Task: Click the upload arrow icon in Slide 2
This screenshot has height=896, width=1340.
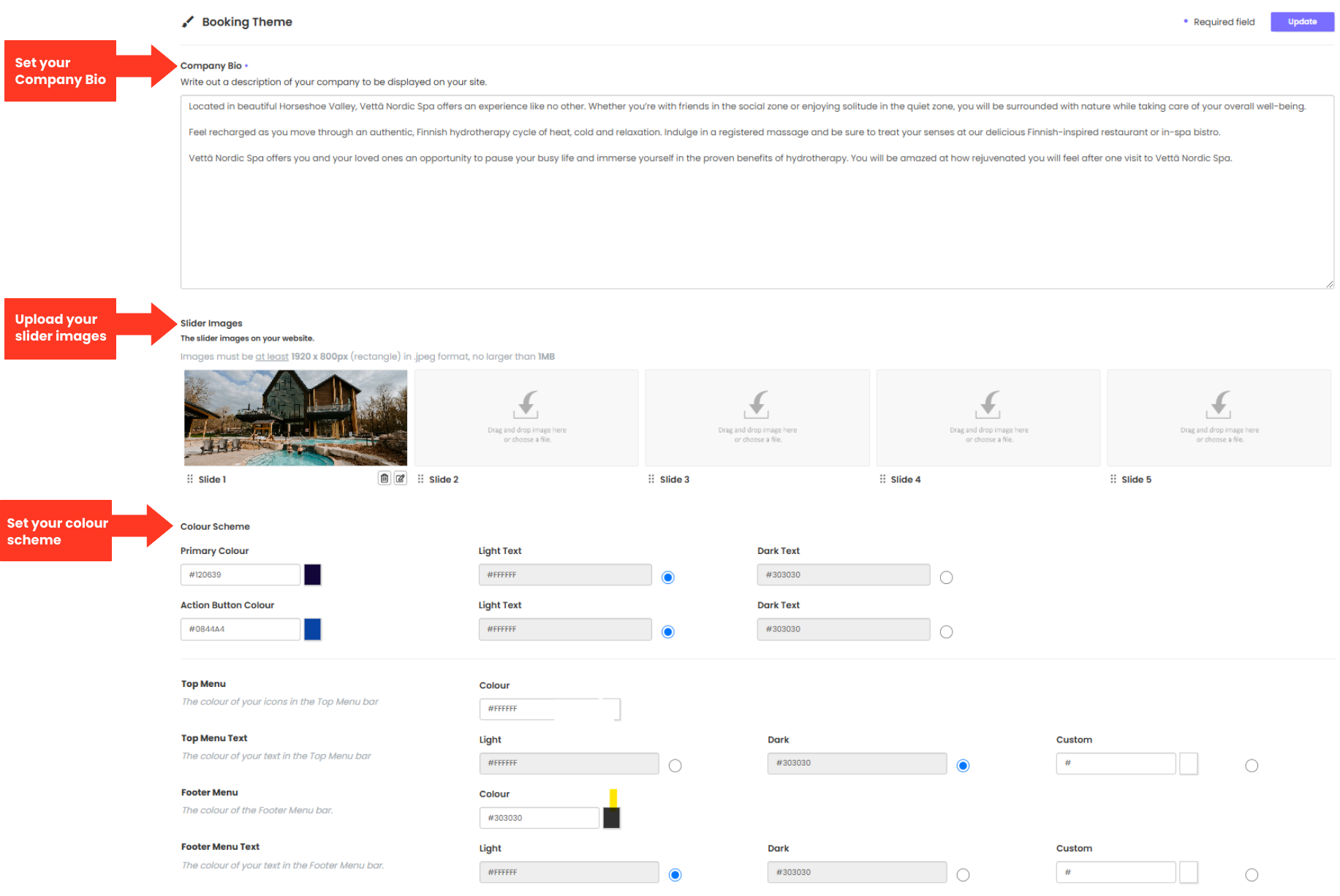Action: coord(526,403)
